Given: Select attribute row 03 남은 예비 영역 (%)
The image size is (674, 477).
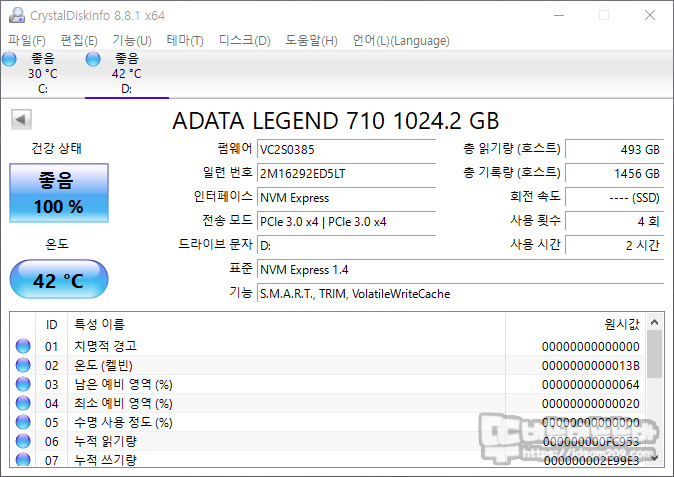Looking at the screenshot, I should point(328,384).
